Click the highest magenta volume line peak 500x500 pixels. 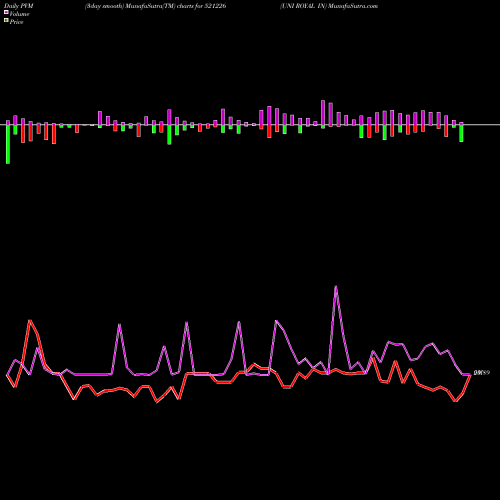(x=336, y=287)
